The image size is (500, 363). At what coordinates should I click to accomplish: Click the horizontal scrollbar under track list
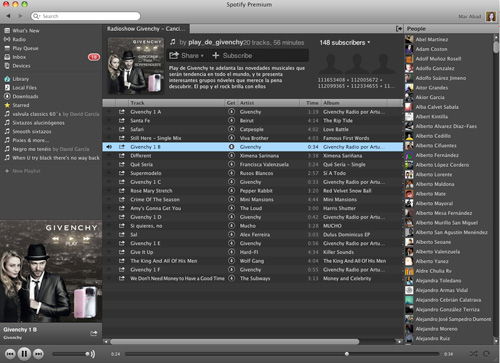tap(235, 341)
